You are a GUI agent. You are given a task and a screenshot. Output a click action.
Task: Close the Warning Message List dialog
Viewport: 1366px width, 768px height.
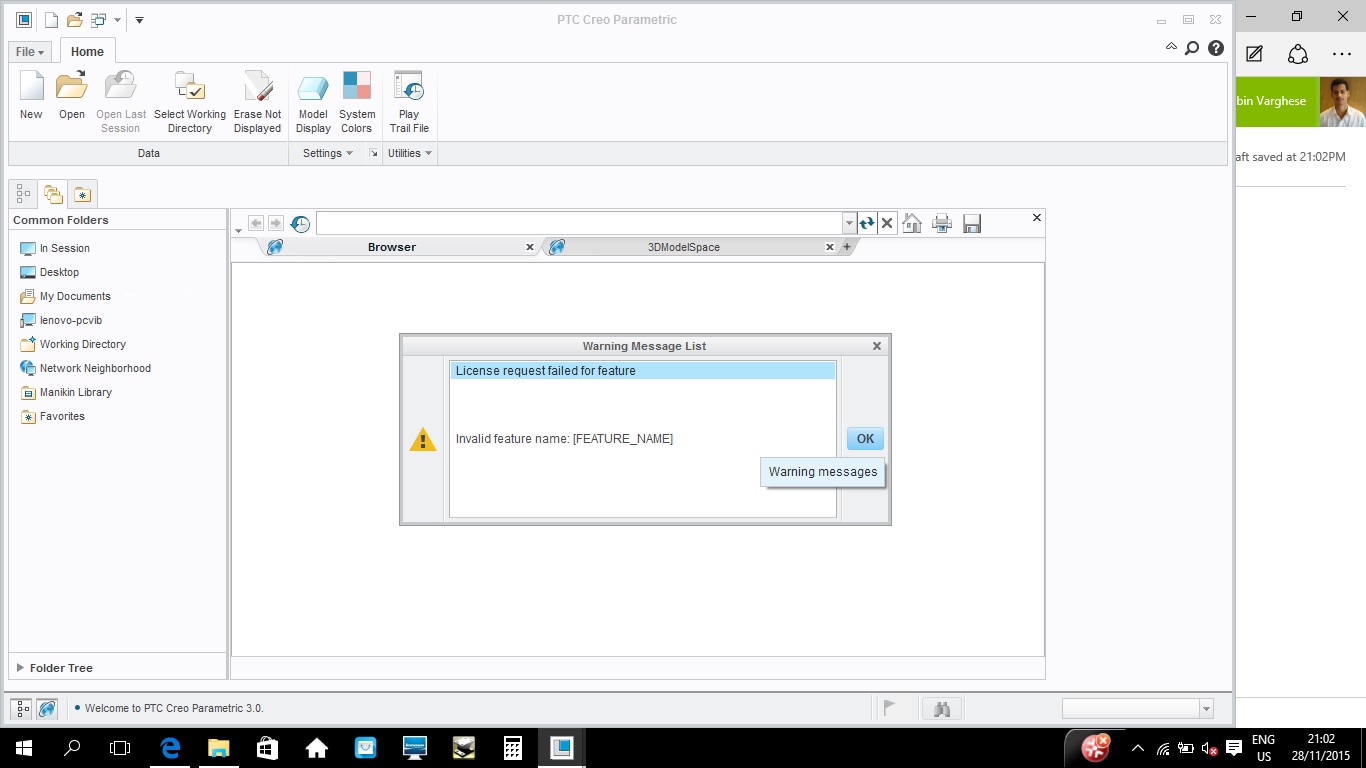point(877,346)
